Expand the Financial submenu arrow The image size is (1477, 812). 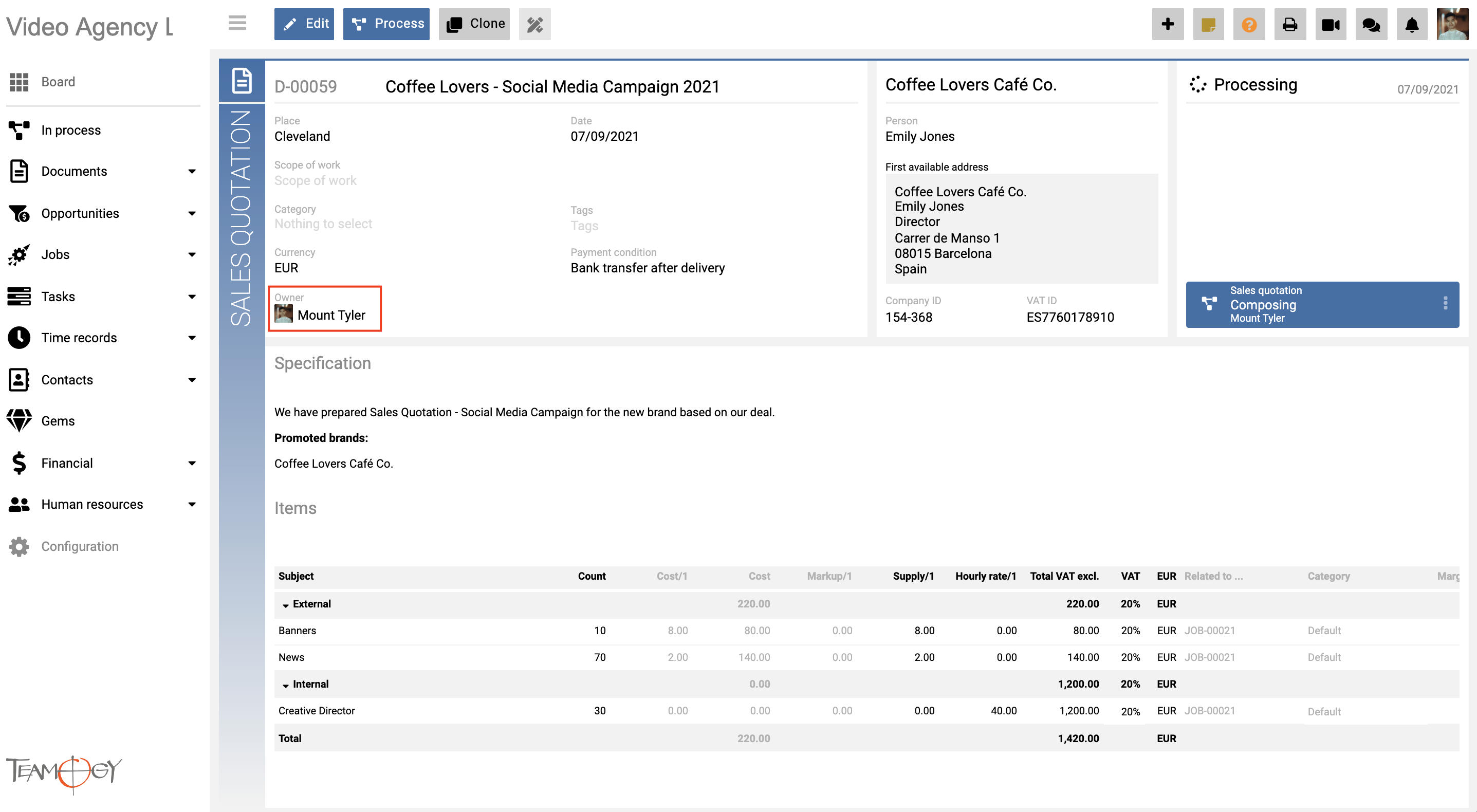click(x=192, y=463)
